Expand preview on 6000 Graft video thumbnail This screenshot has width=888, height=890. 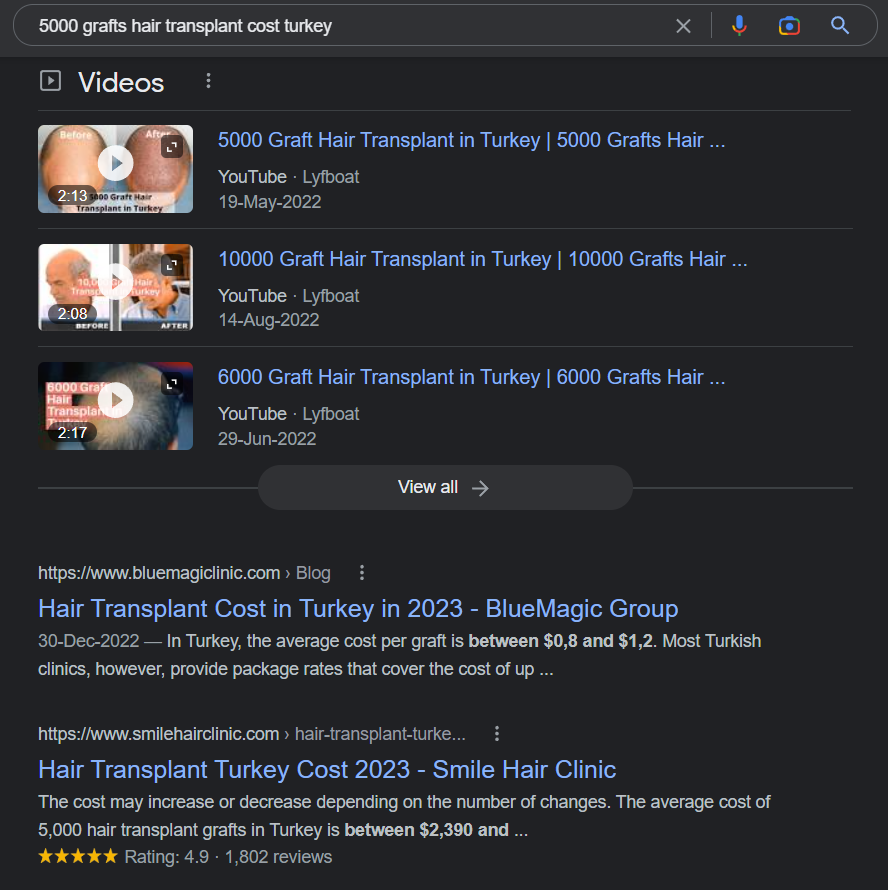click(172, 384)
